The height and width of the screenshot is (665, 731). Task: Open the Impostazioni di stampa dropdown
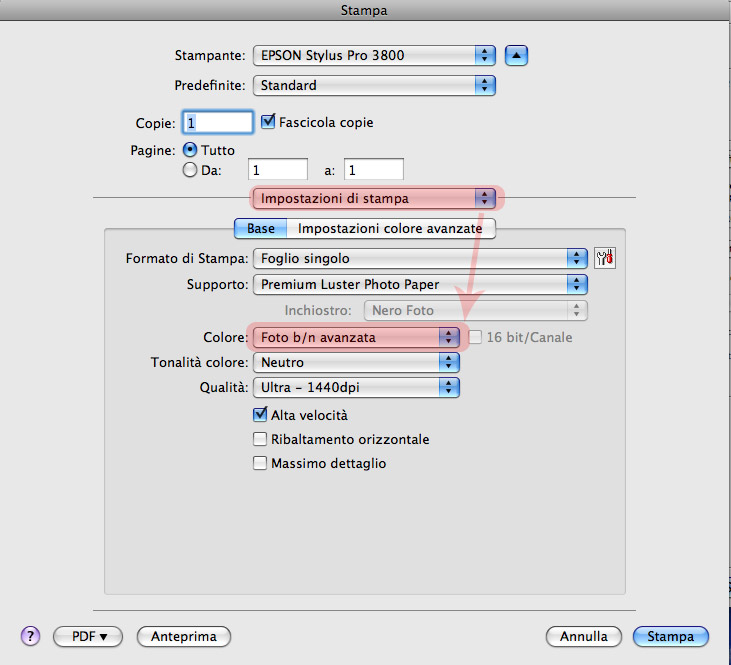point(374,198)
